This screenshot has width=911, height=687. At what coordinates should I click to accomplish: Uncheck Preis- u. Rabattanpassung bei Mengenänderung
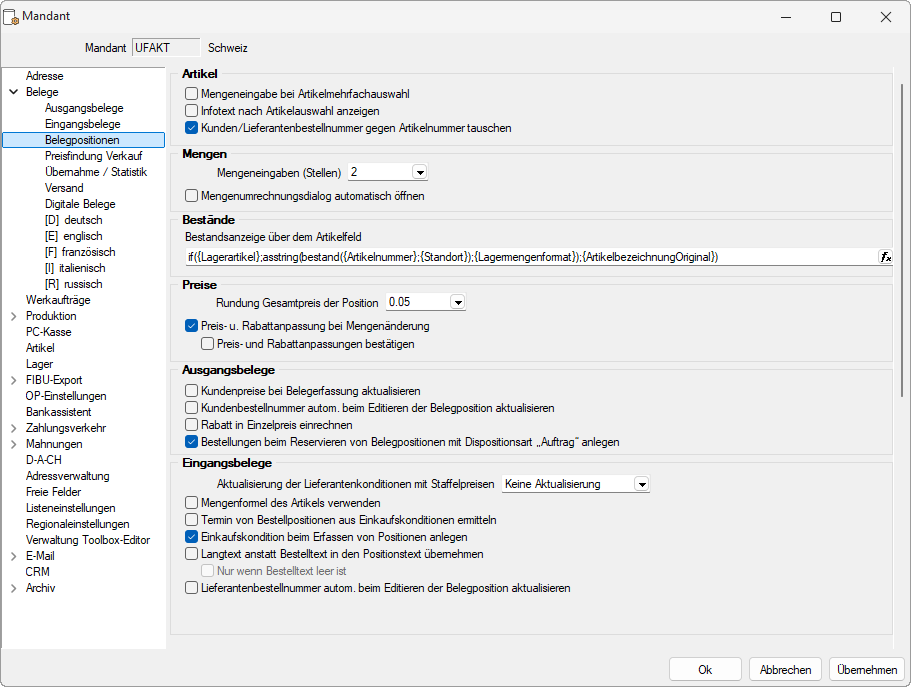coord(191,326)
